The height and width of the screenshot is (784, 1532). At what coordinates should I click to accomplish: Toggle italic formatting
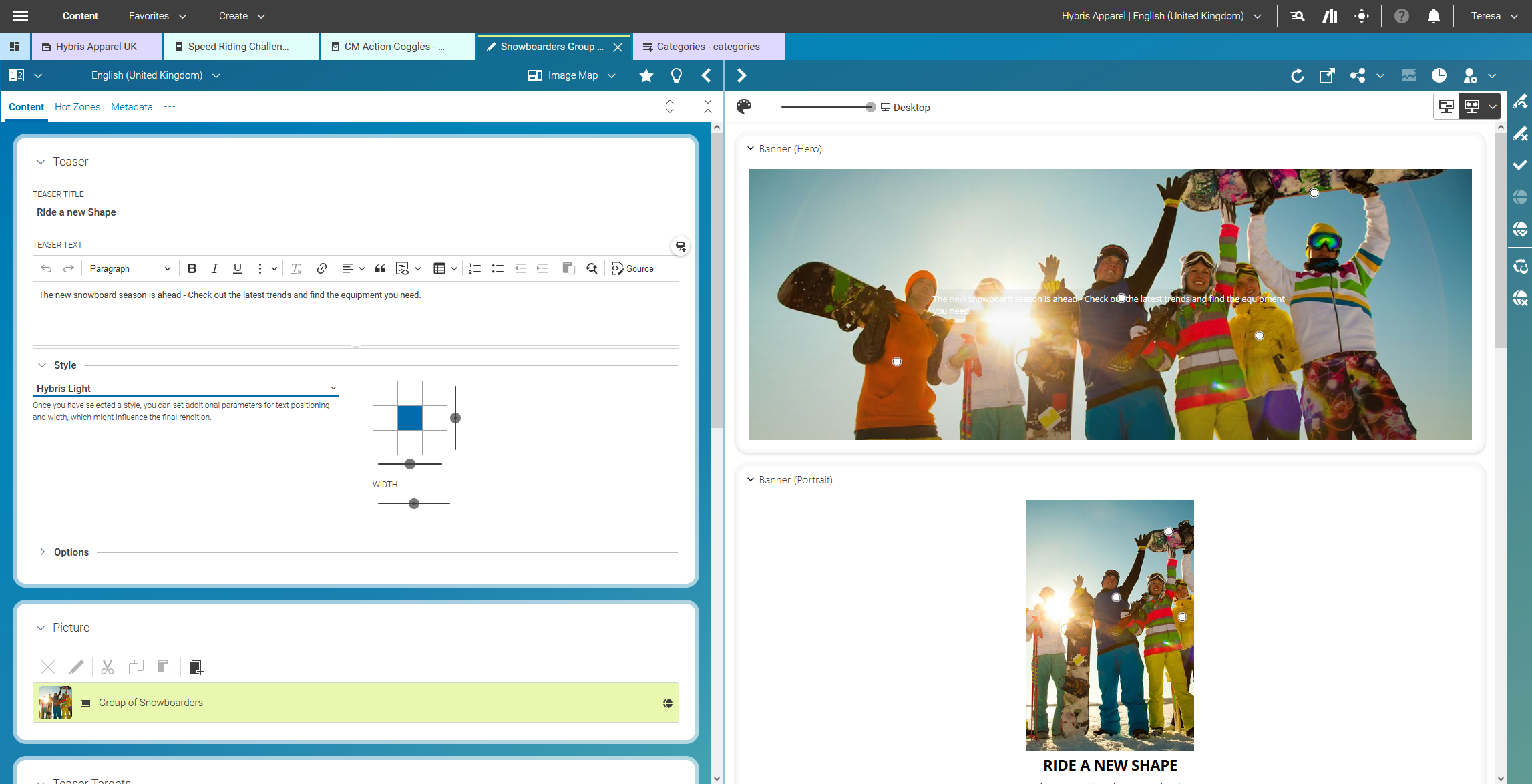(214, 268)
